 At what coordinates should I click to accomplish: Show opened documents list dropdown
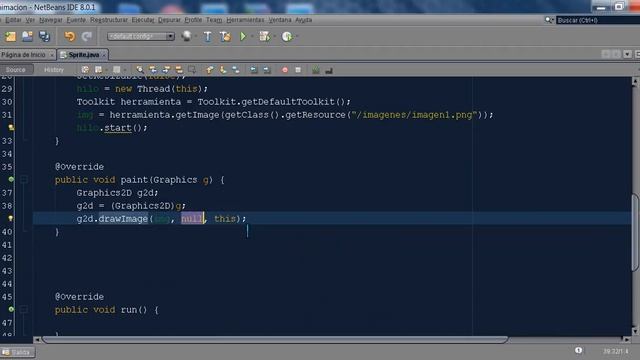click(627, 54)
